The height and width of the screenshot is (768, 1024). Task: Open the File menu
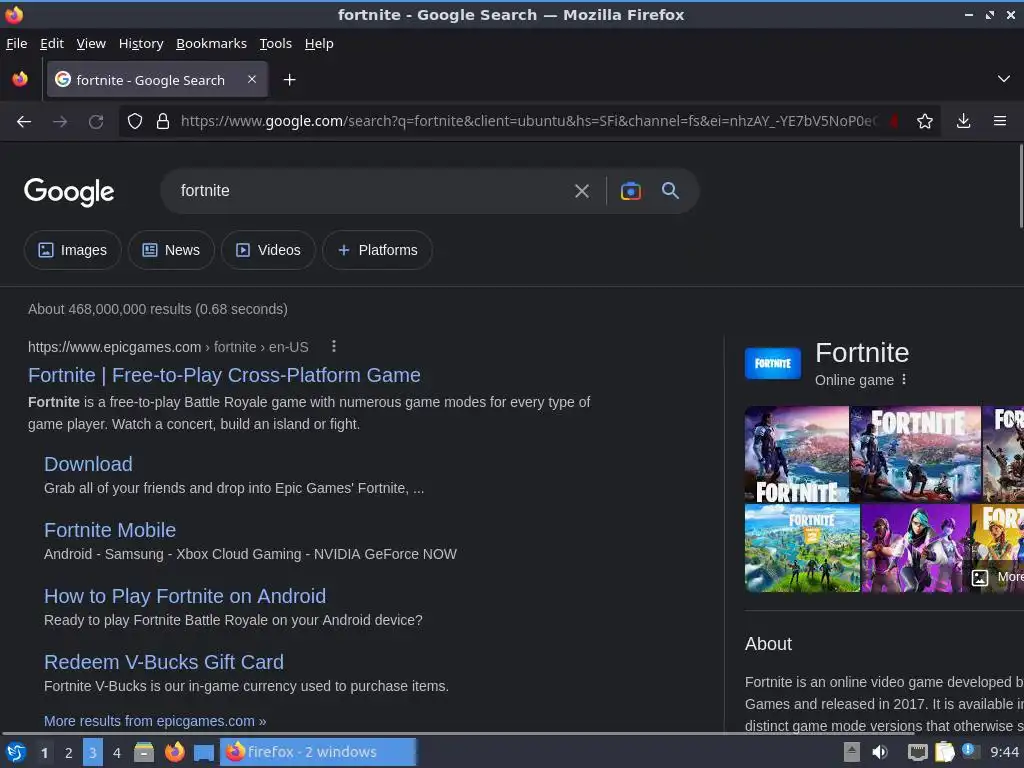16,43
